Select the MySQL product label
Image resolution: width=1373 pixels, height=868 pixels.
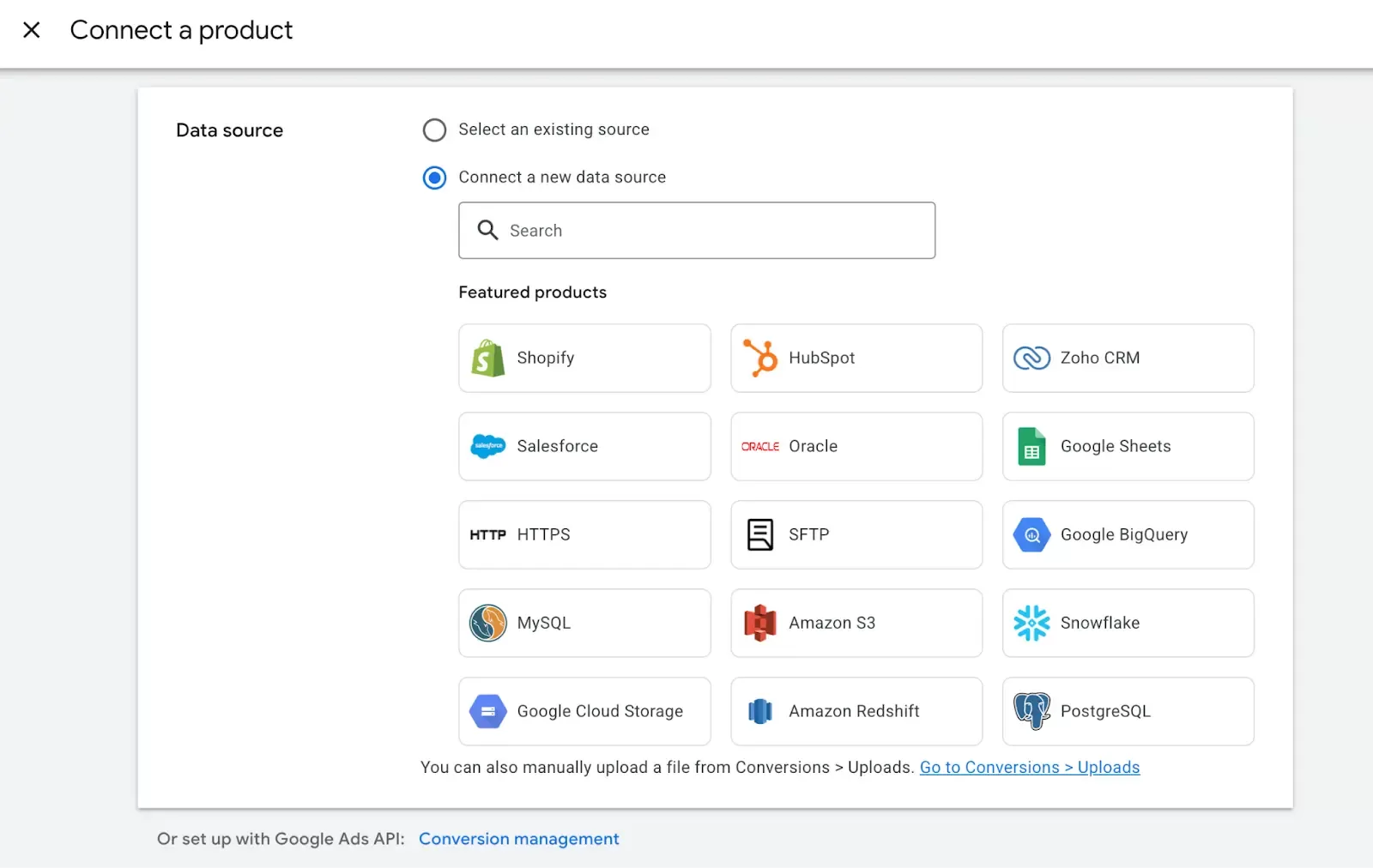pos(544,623)
